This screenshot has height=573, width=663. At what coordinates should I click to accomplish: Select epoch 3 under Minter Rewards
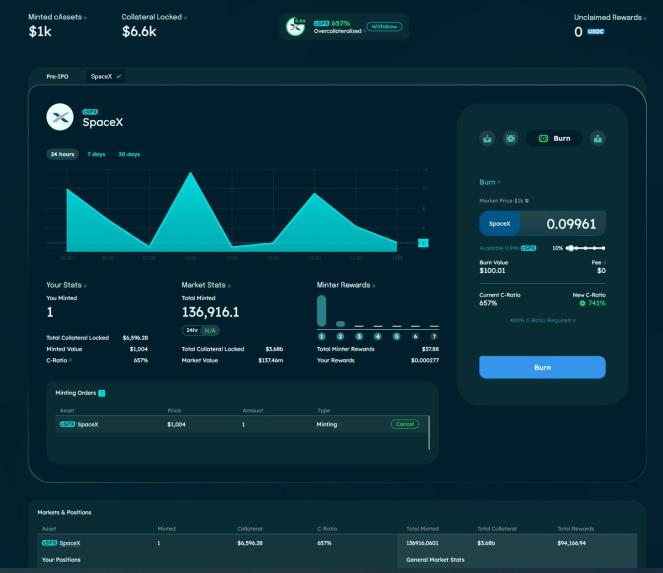(359, 337)
